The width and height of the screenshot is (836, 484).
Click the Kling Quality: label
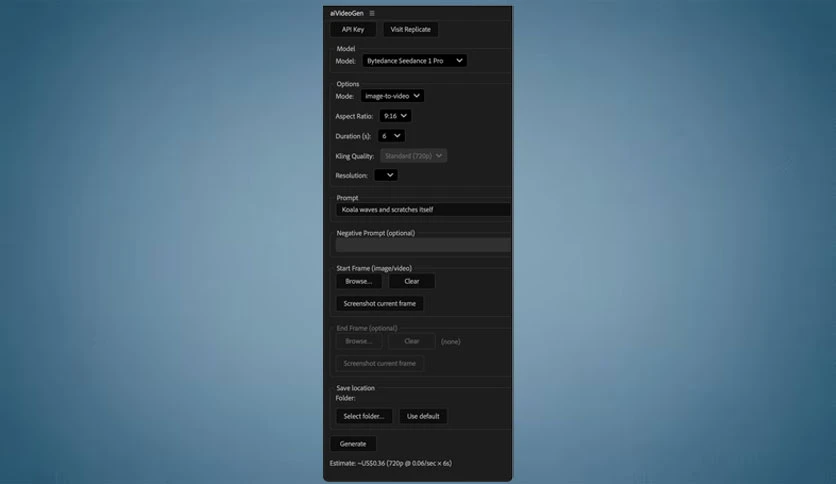click(x=355, y=156)
